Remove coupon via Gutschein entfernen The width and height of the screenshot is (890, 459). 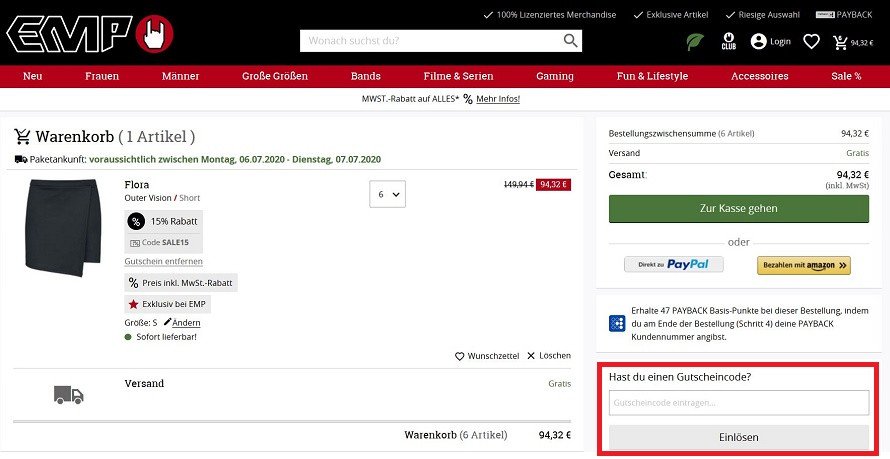tap(163, 262)
